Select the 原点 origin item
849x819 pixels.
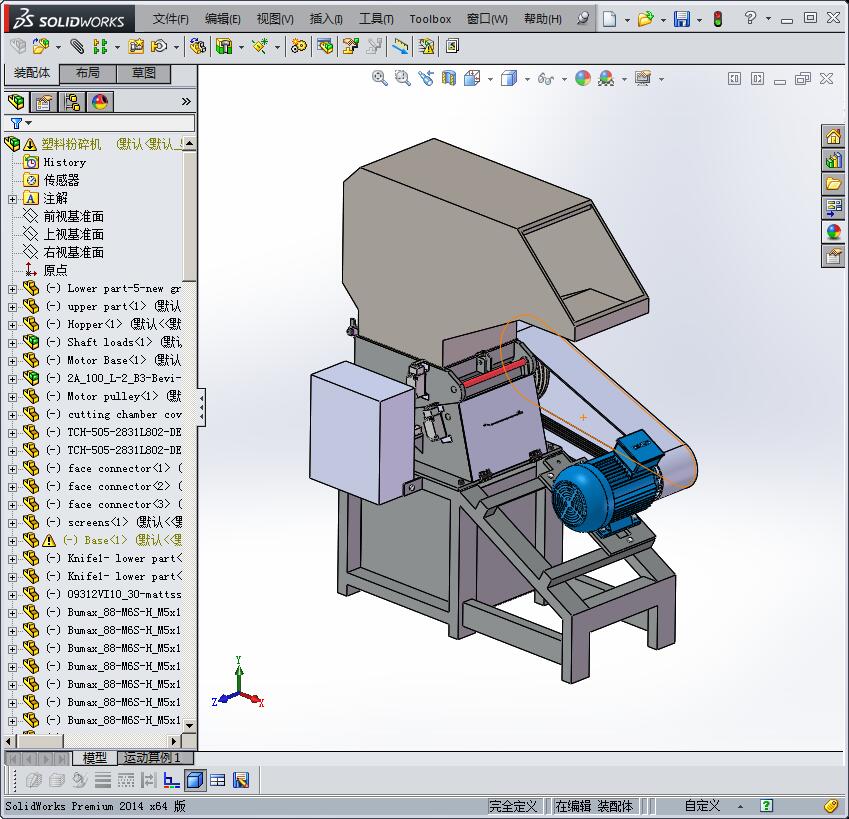[55, 270]
